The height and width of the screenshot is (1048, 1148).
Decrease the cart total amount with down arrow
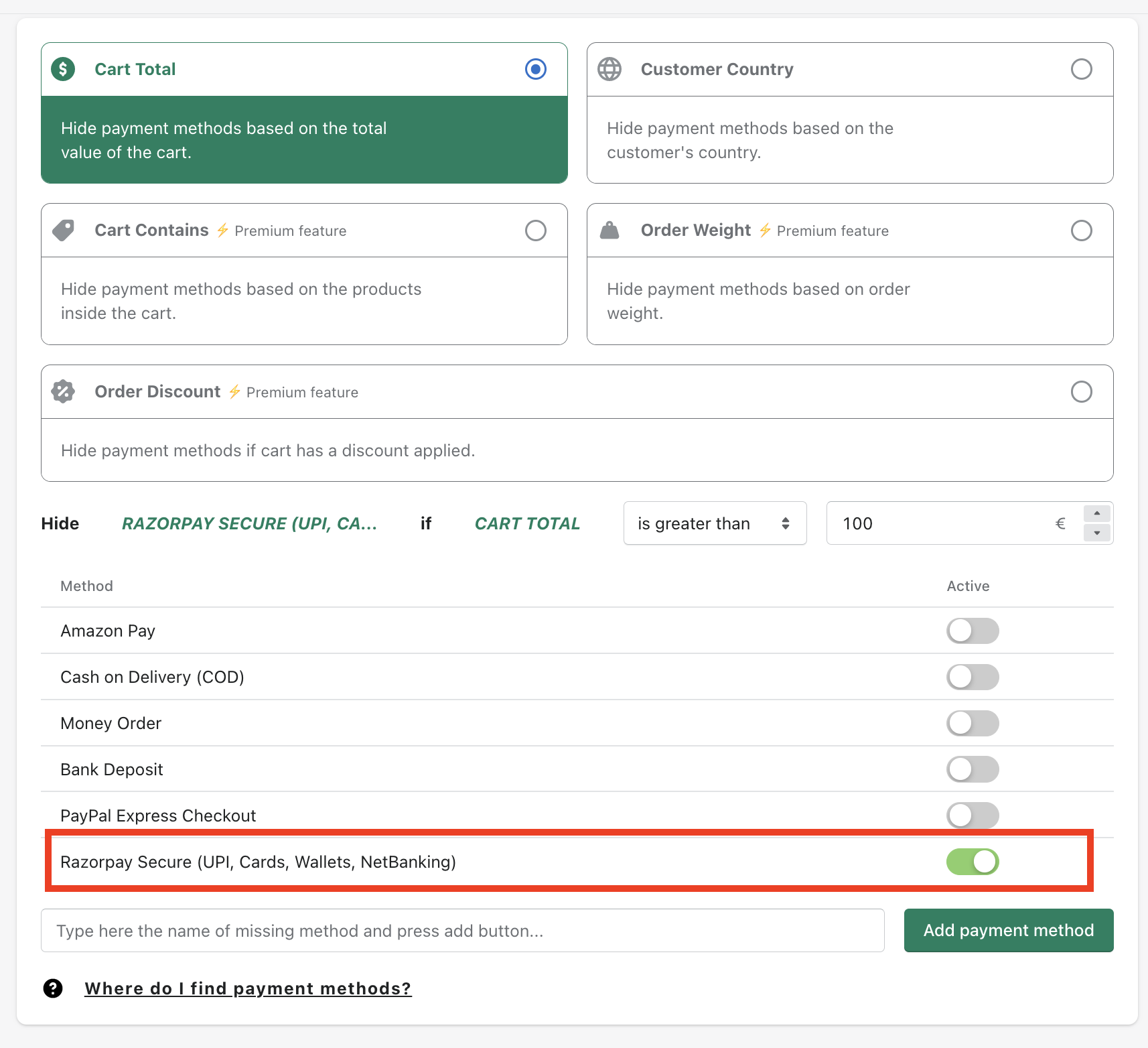tap(1097, 533)
